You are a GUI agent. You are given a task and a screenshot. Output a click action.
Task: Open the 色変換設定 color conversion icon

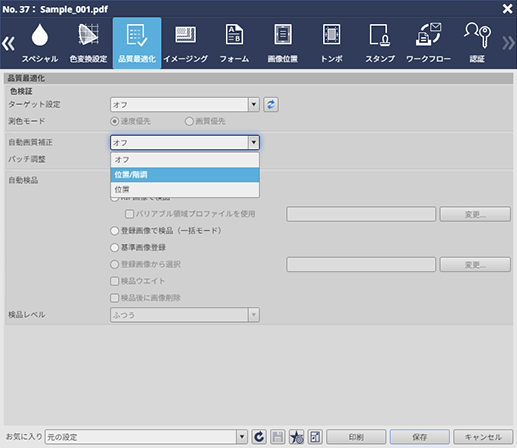click(88, 43)
